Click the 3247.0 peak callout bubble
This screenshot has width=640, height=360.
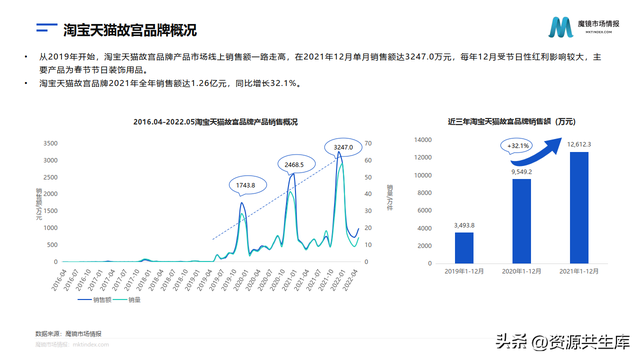point(343,147)
